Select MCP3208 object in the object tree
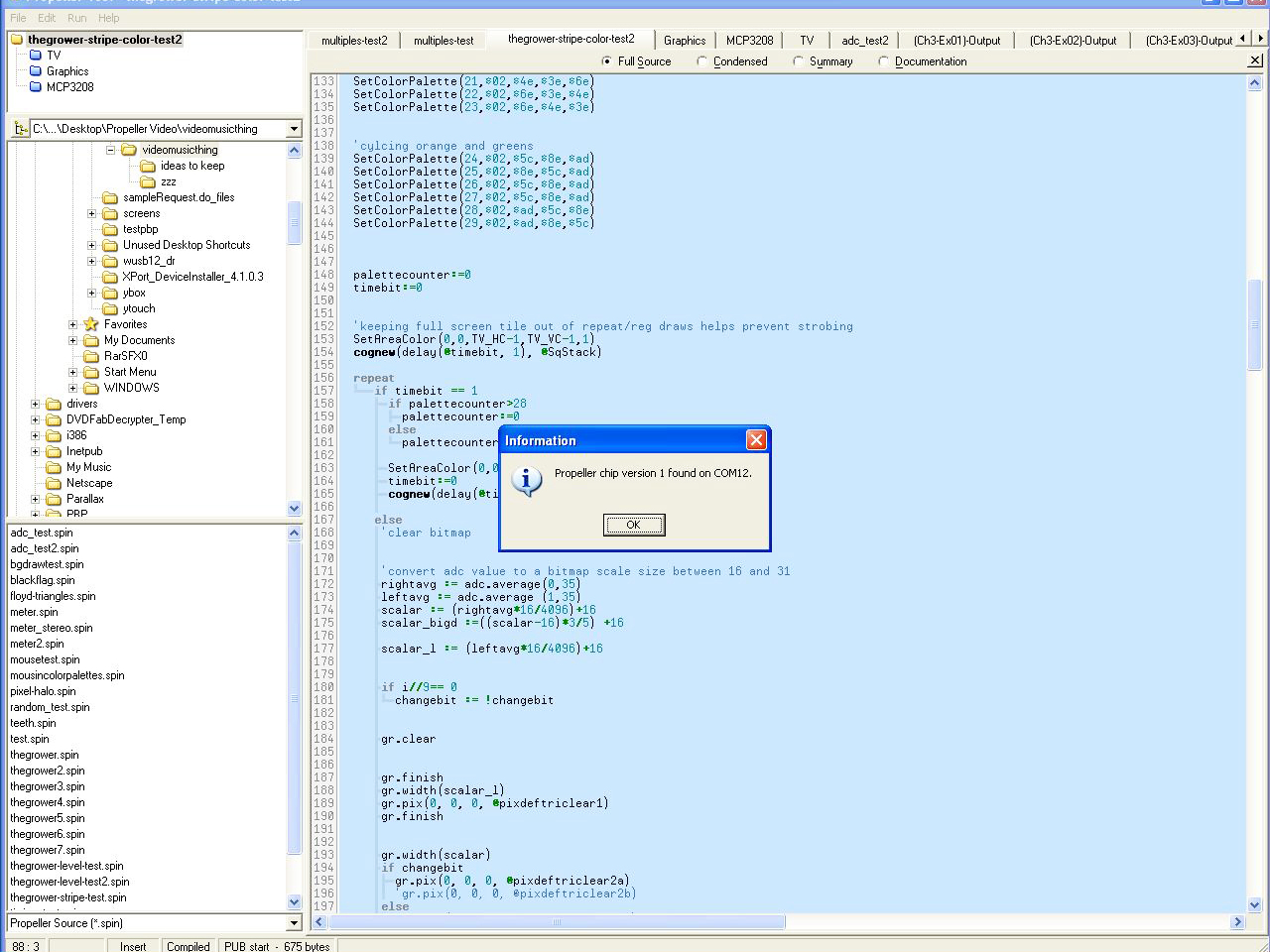 [69, 87]
